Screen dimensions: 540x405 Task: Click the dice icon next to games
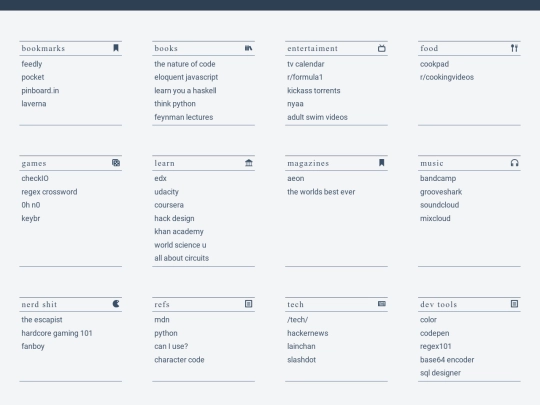[116, 163]
